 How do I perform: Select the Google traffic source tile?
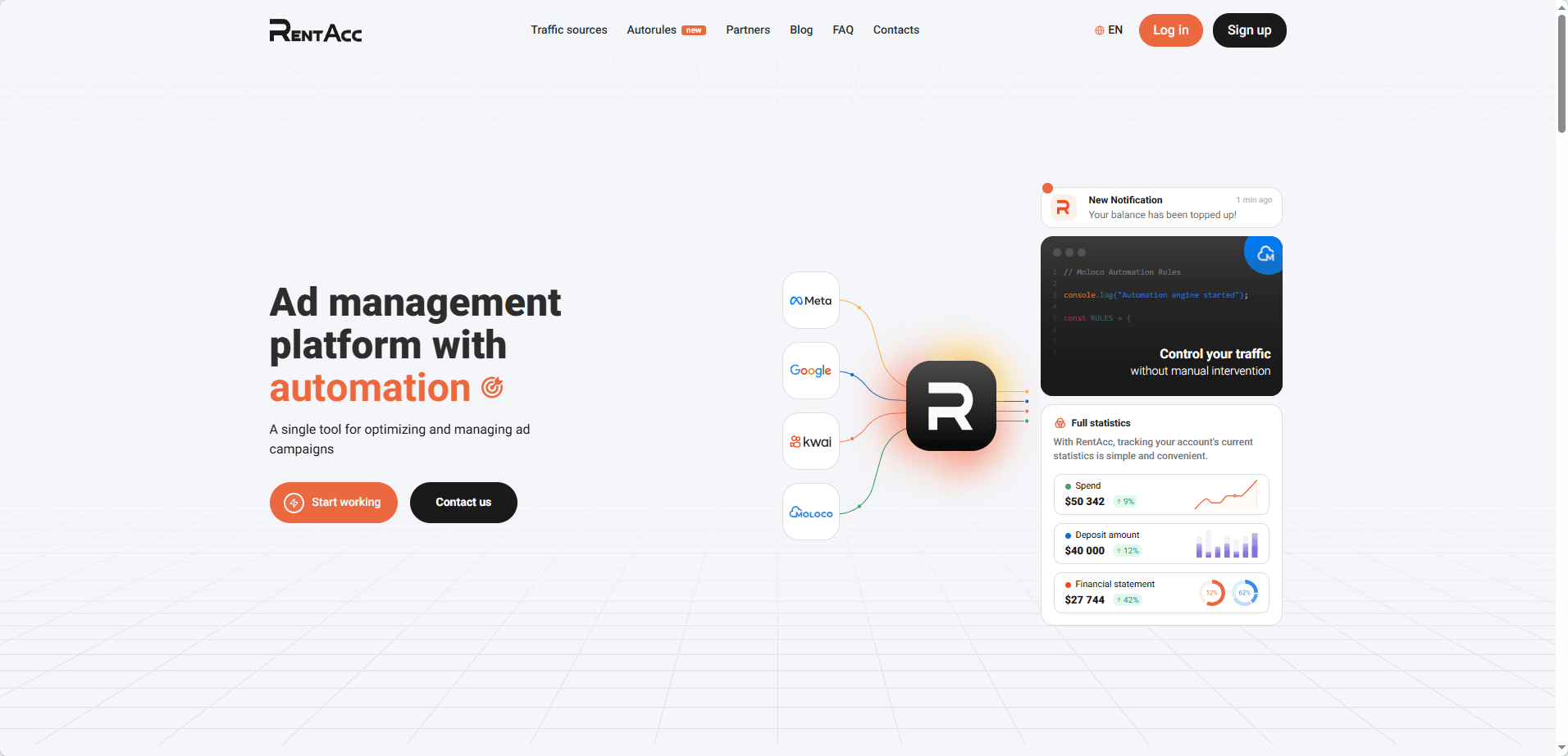coord(811,371)
